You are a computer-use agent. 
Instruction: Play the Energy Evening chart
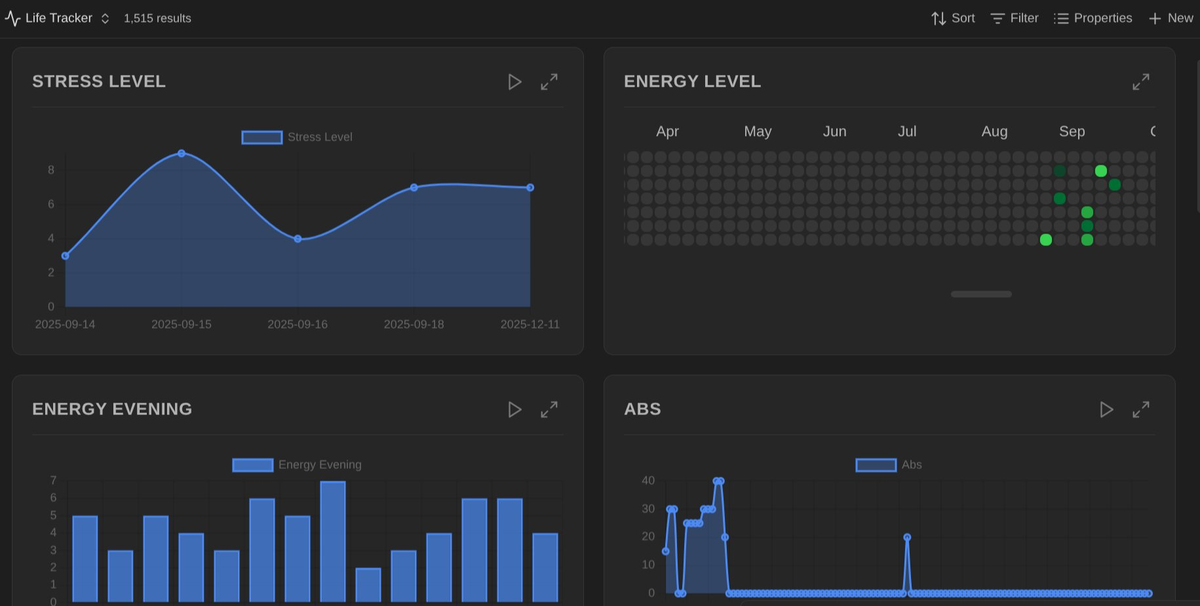pos(514,409)
